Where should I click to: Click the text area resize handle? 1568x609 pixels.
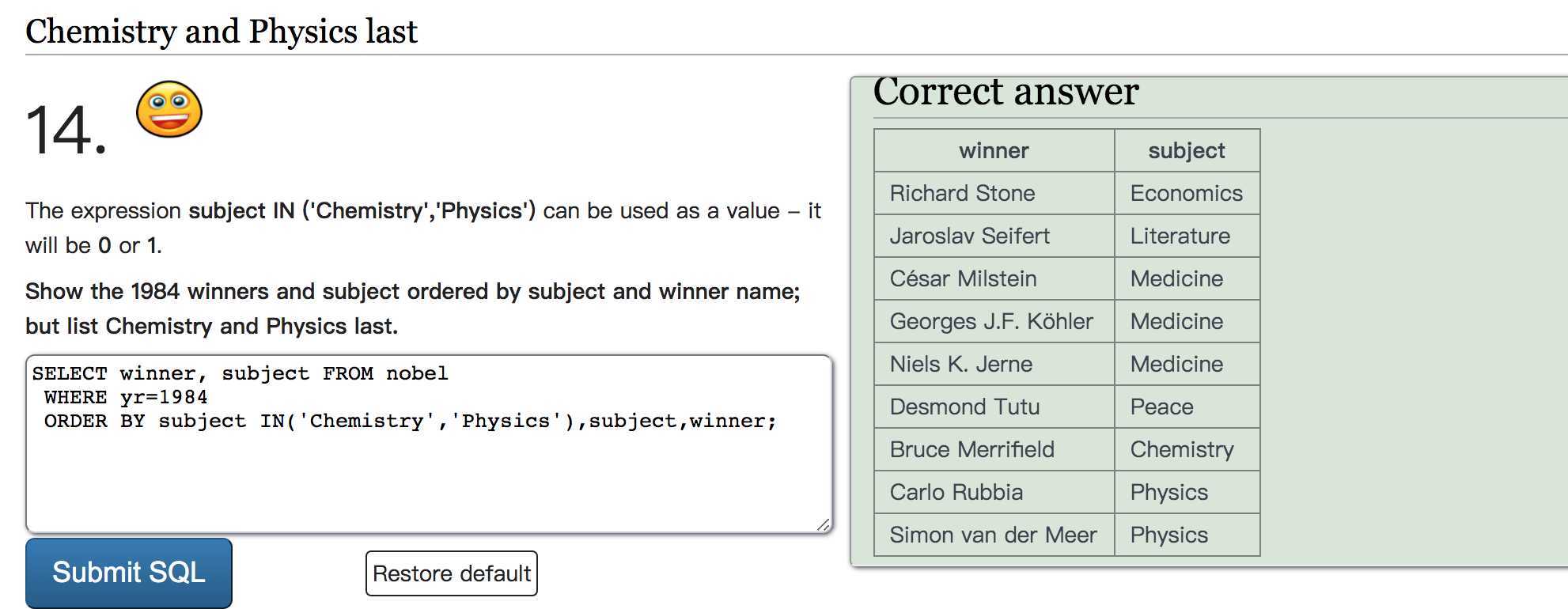[823, 524]
